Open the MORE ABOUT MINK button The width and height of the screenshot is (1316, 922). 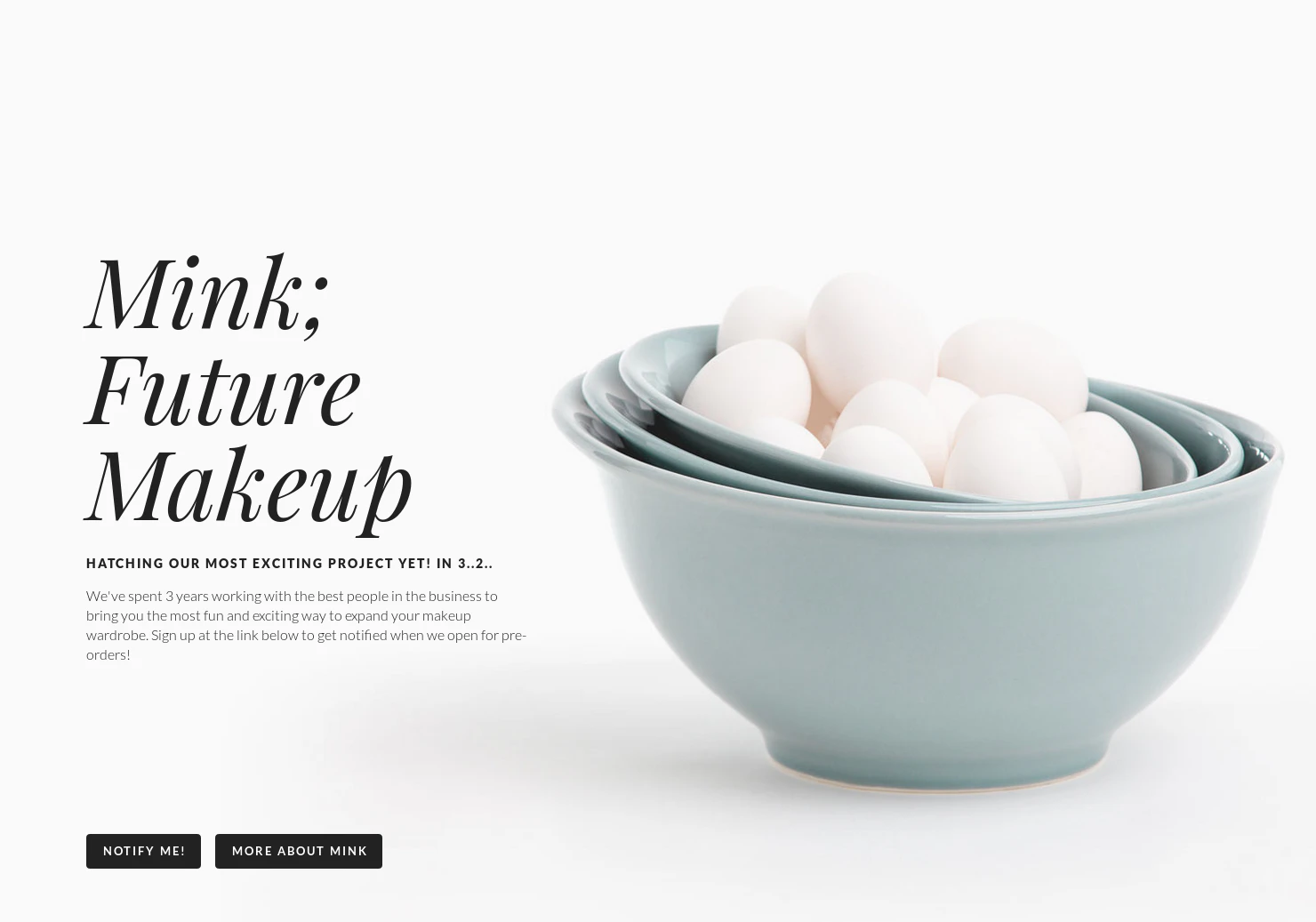(299, 851)
